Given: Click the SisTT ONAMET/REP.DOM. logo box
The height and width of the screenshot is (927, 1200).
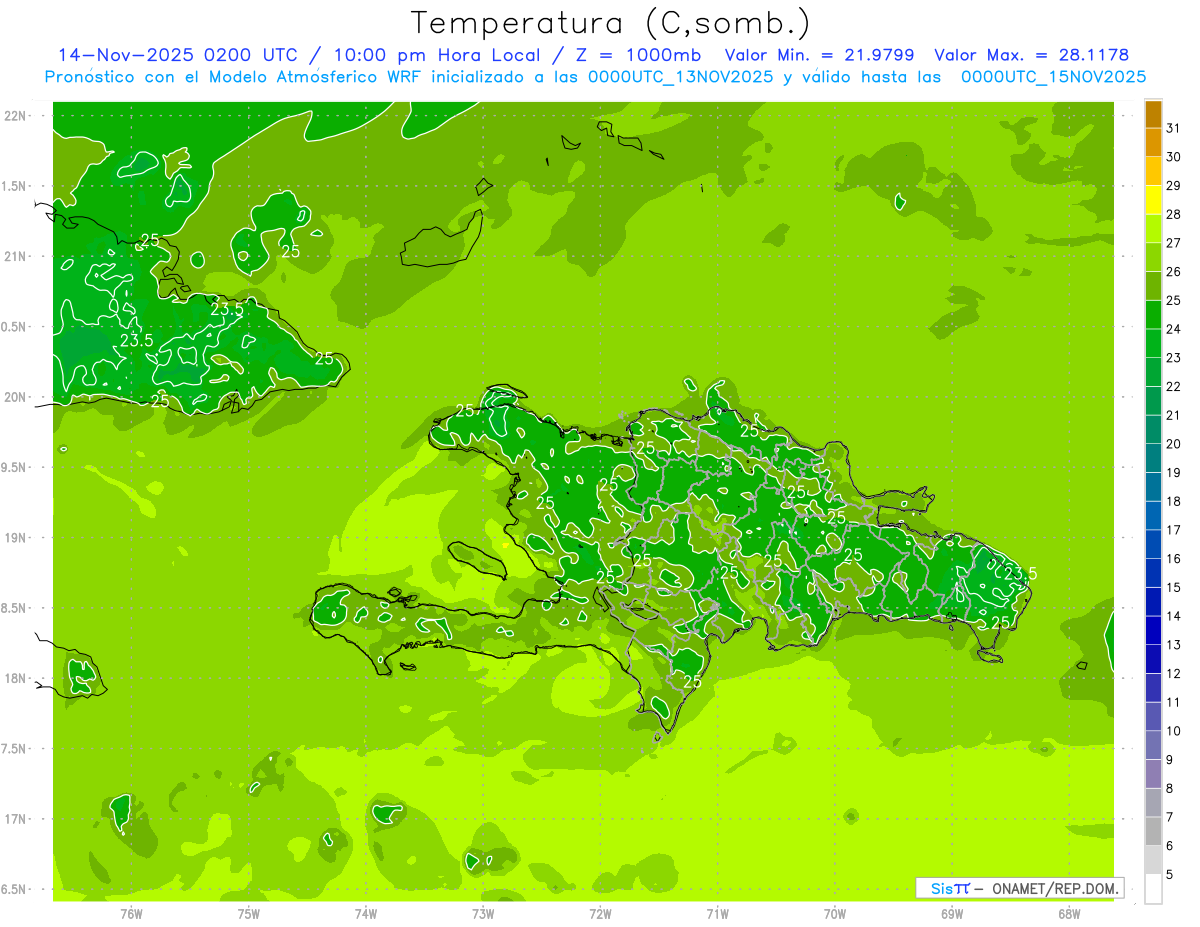Looking at the screenshot, I should [1018, 888].
